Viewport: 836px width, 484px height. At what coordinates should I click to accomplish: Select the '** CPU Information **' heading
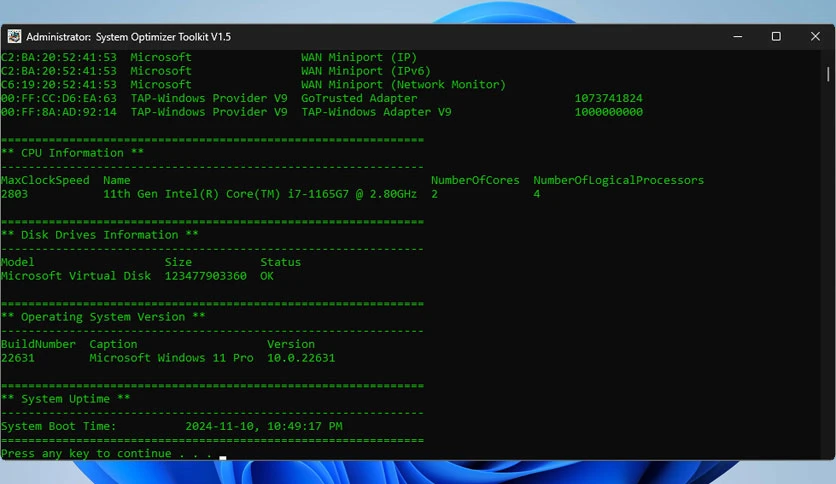73,153
